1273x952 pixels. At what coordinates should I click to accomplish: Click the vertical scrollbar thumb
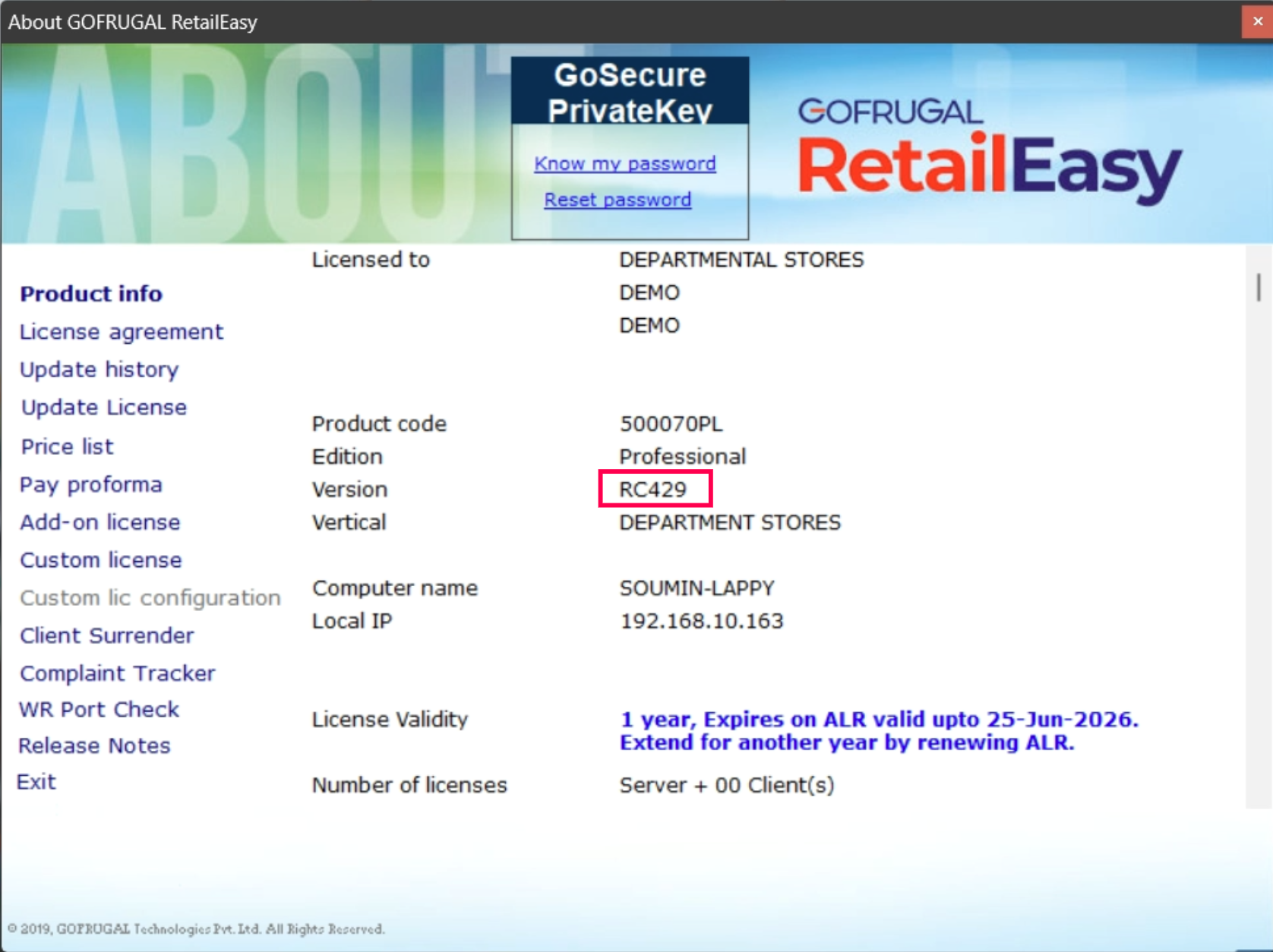pyautogui.click(x=1259, y=287)
